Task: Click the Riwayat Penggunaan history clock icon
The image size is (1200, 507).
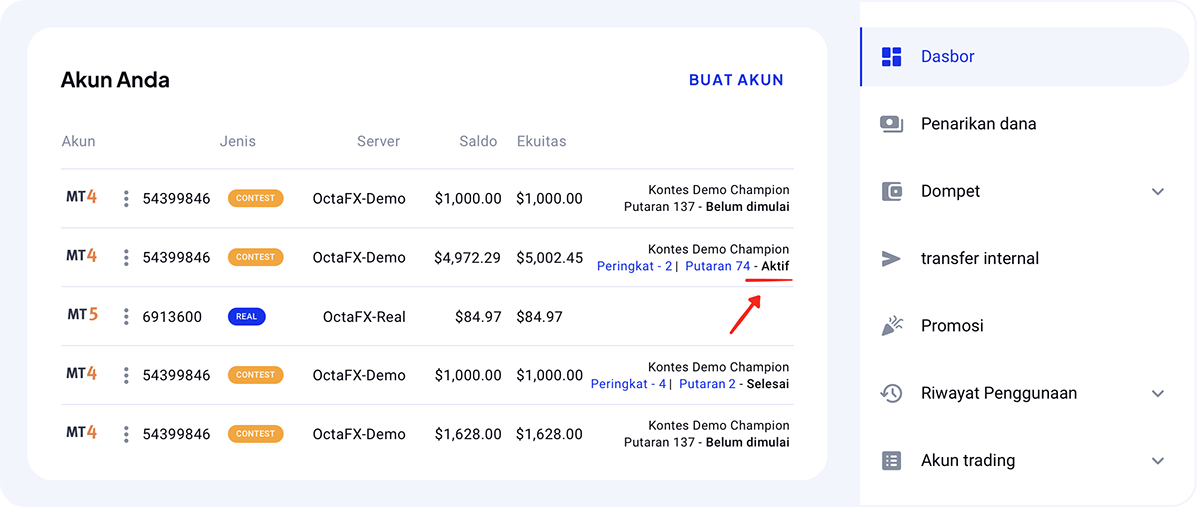Action: pyautogui.click(x=891, y=393)
